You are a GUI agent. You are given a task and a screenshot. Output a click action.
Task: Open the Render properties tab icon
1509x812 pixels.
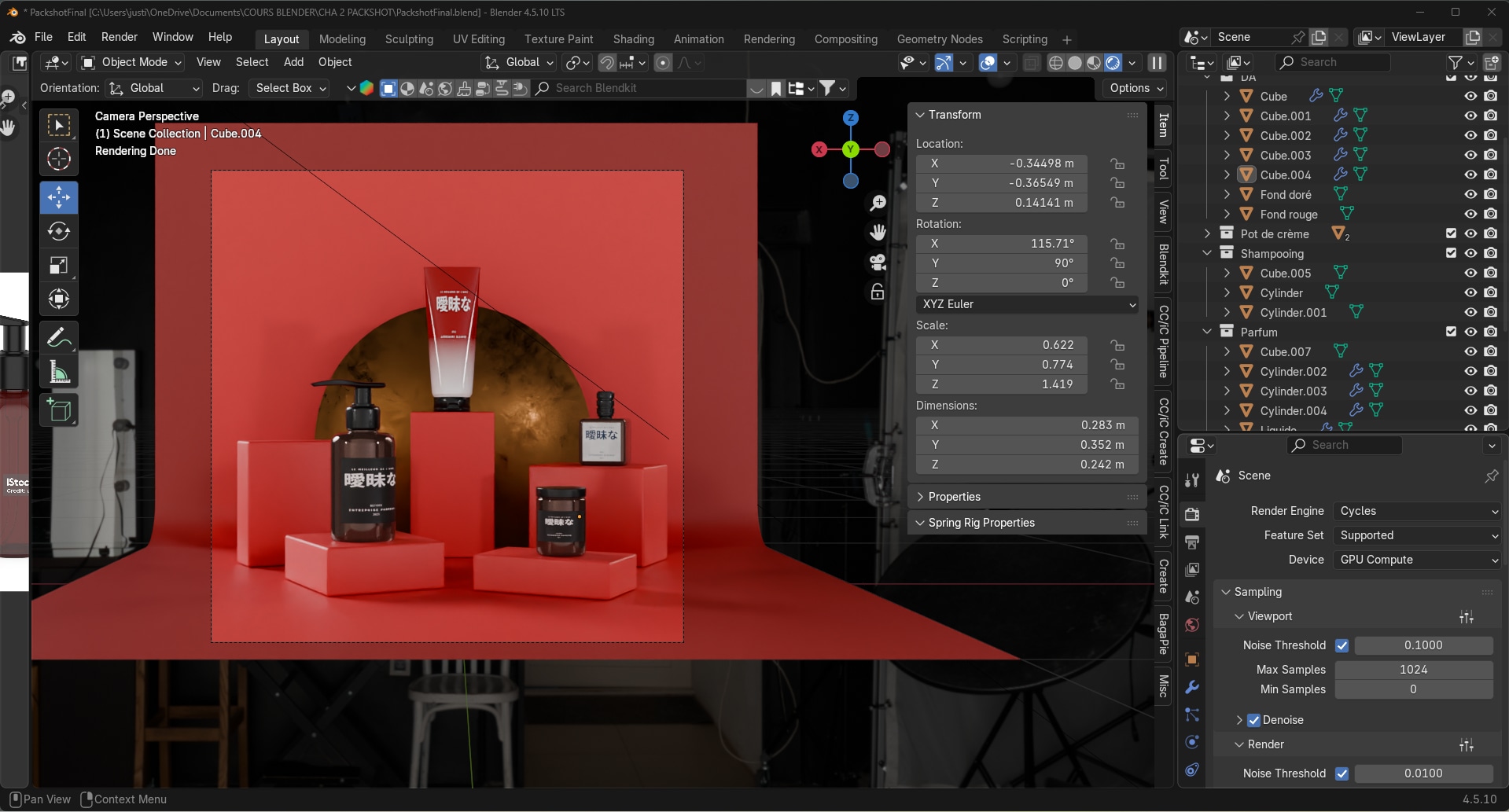pos(1192,514)
